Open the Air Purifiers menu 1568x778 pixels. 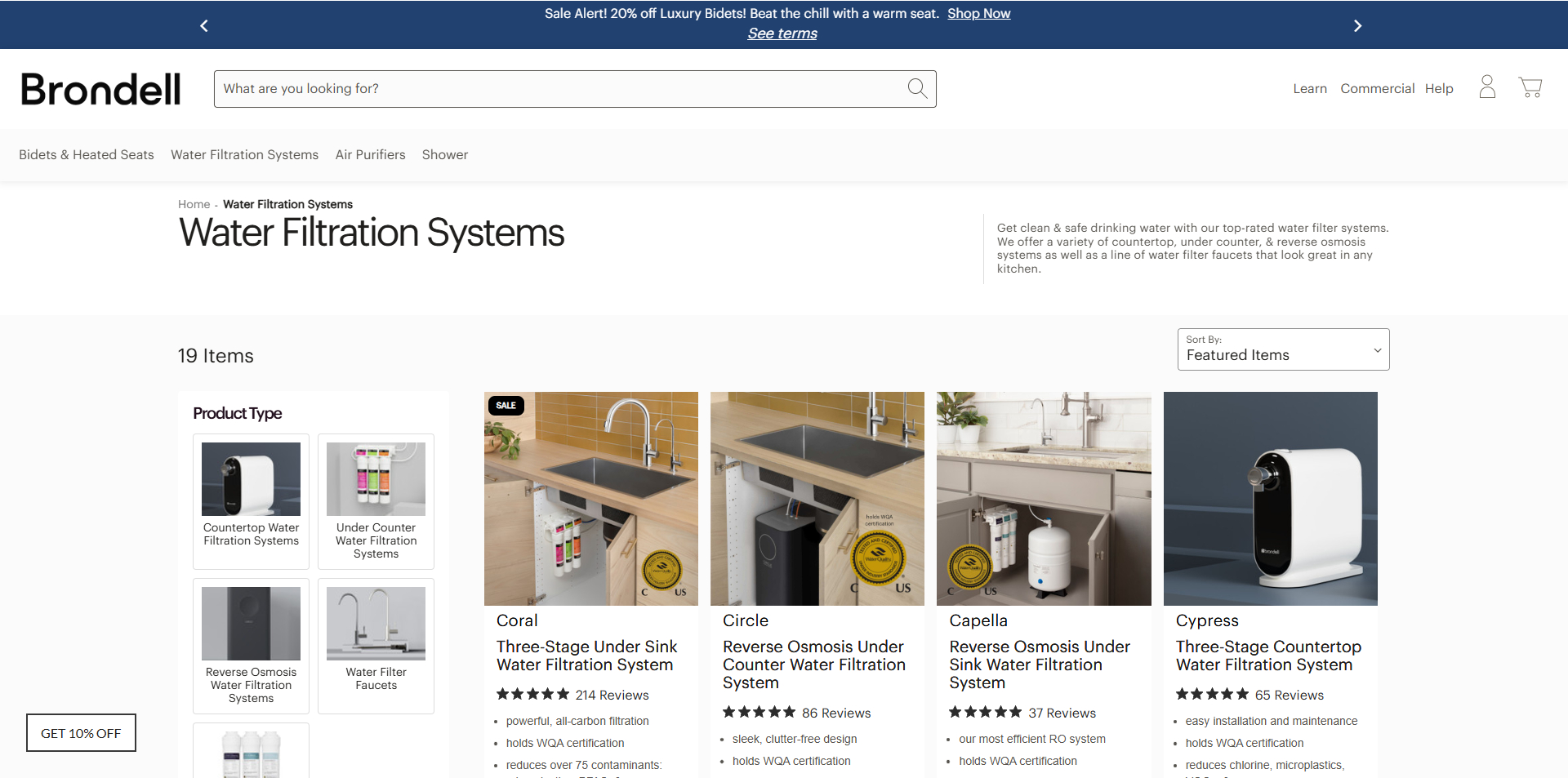370,155
